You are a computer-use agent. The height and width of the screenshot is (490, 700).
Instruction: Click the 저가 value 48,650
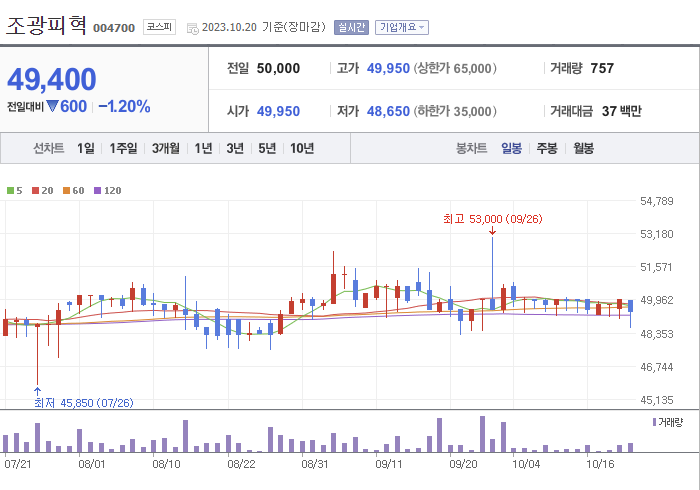pyautogui.click(x=388, y=111)
